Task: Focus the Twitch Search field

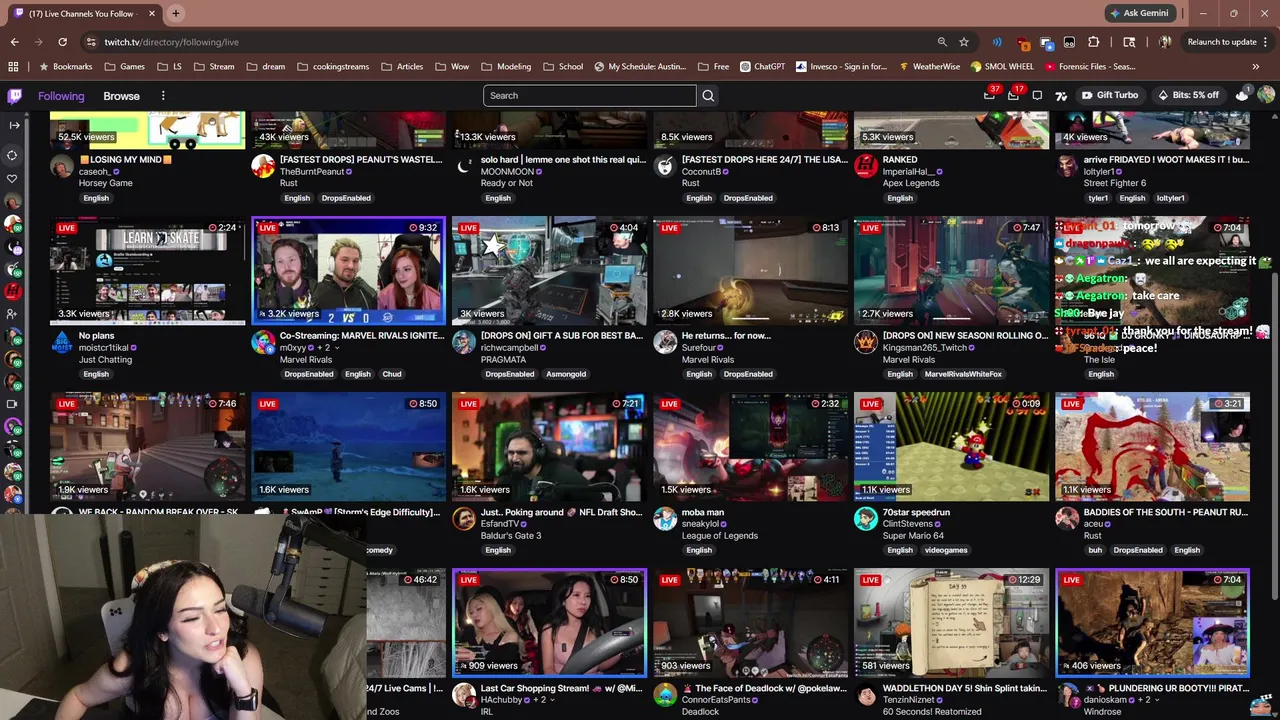Action: (590, 95)
